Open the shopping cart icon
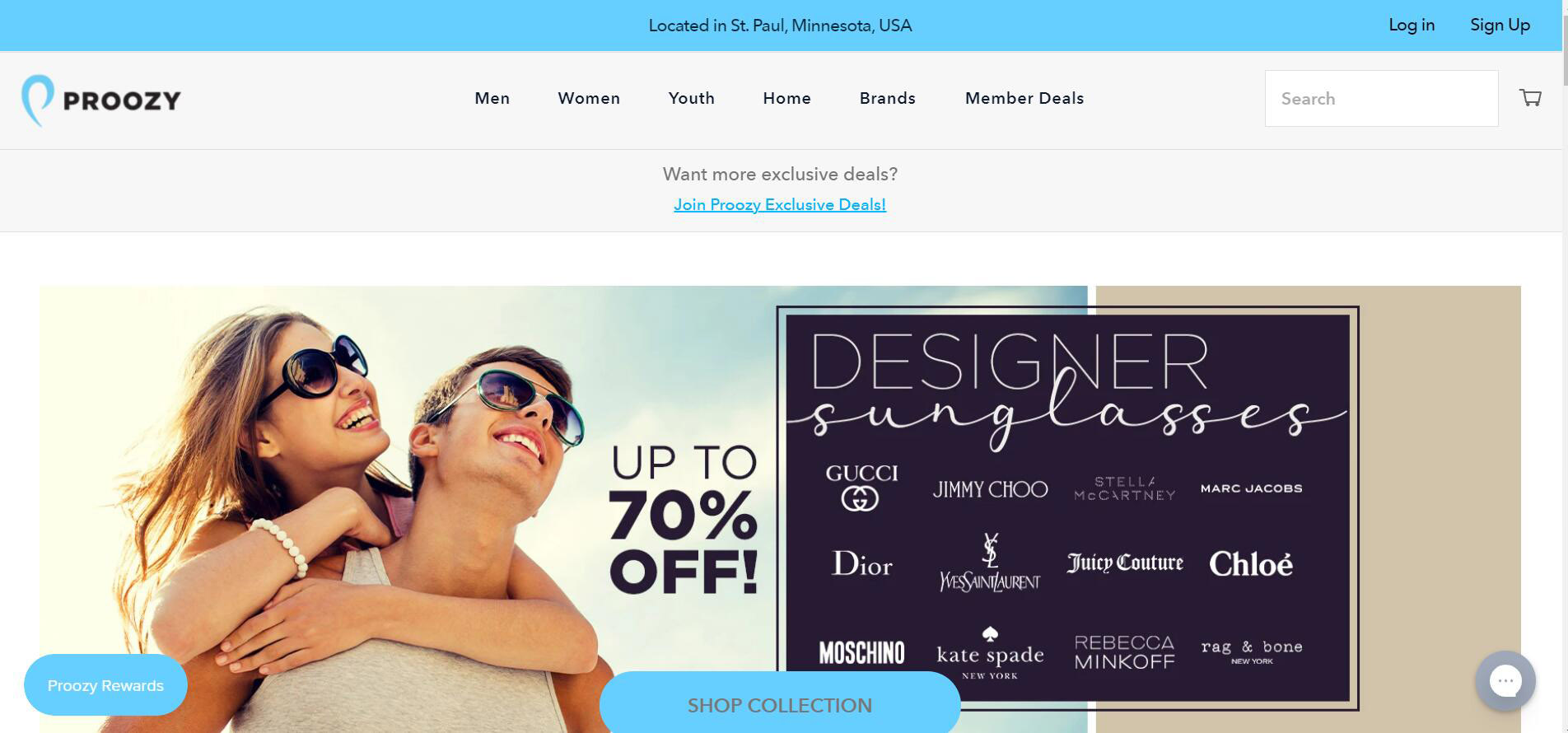1568x733 pixels. 1530,98
